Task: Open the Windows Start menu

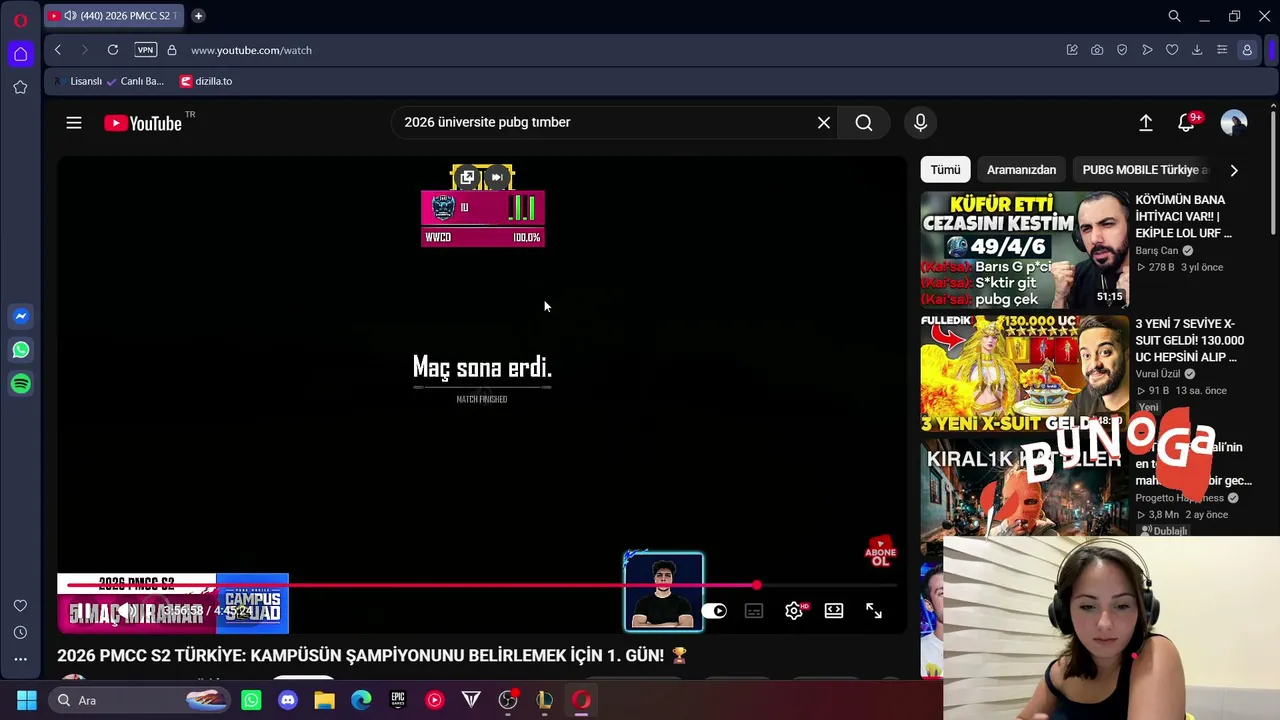Action: [27, 700]
